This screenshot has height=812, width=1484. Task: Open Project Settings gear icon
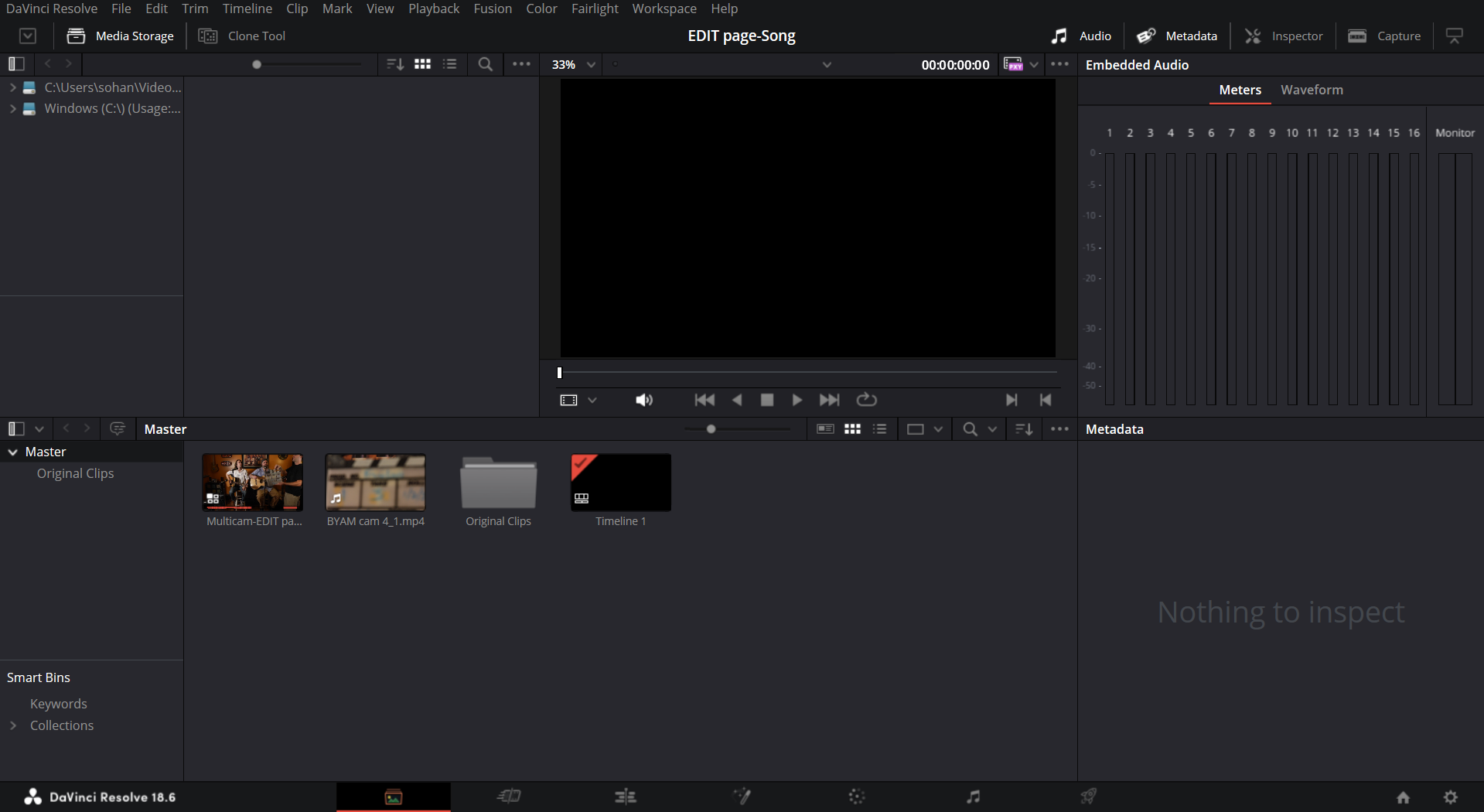1451,797
